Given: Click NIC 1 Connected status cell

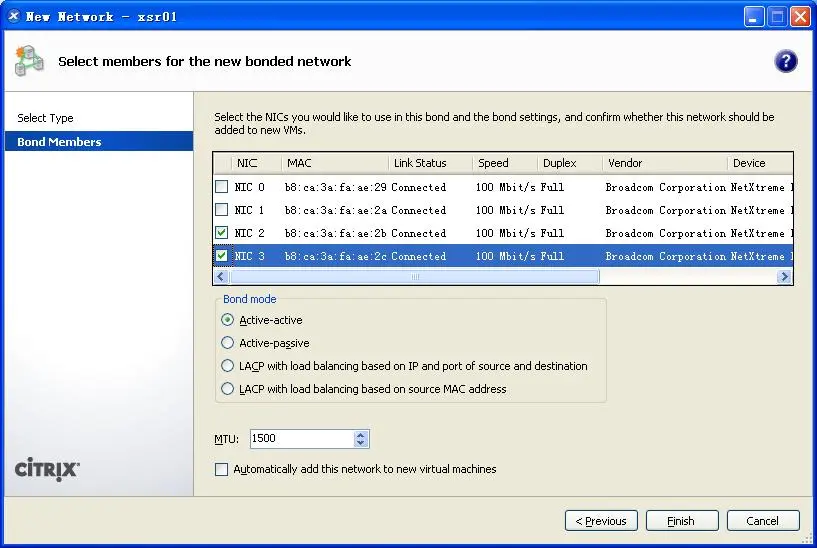Looking at the screenshot, I should point(418,210).
